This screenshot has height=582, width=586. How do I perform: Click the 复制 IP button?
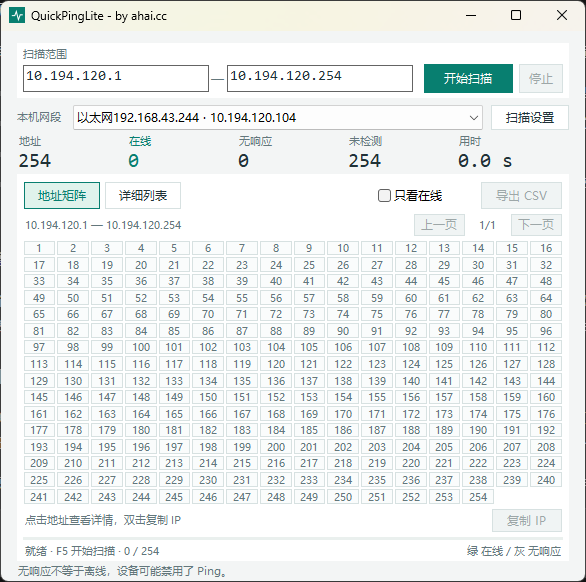526,520
